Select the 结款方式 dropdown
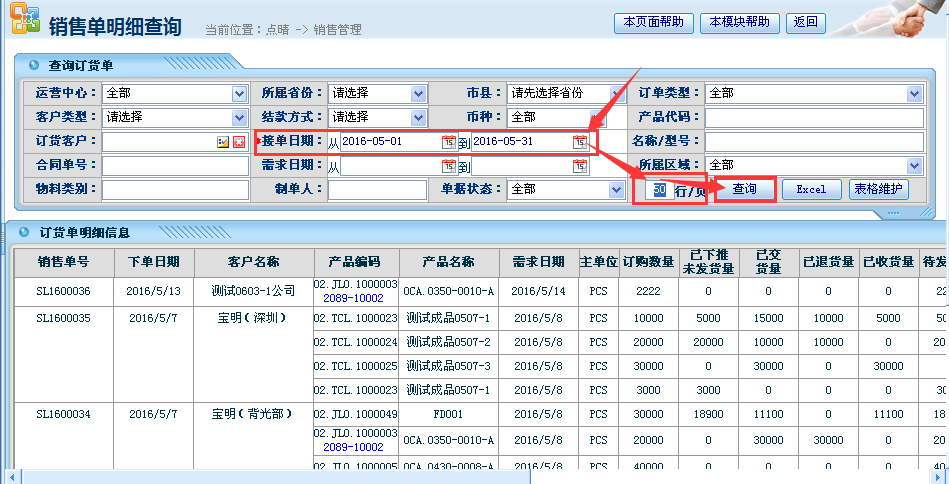Screen dimensions: 949x484 pos(418,117)
